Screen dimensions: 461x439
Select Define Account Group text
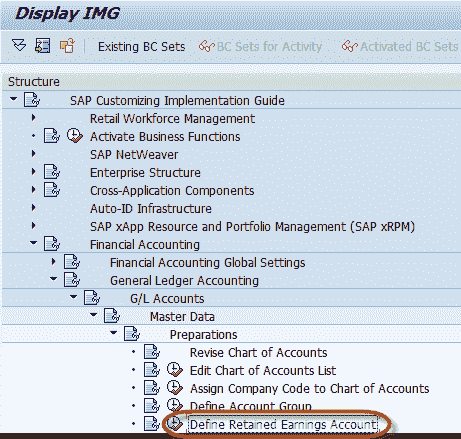click(251, 406)
